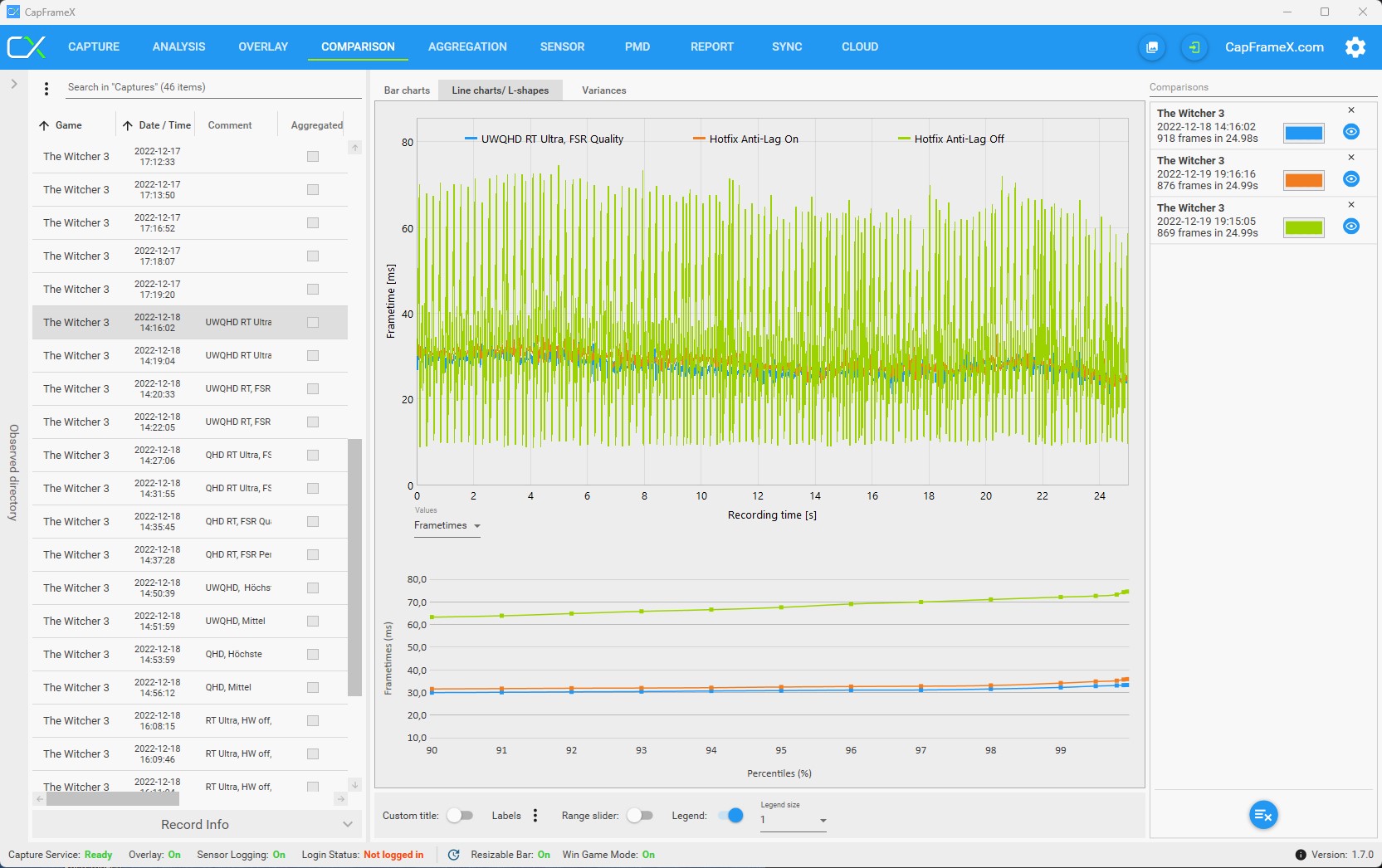The width and height of the screenshot is (1382, 868).
Task: Click the refresh icon in the status bar
Action: [x=454, y=855]
